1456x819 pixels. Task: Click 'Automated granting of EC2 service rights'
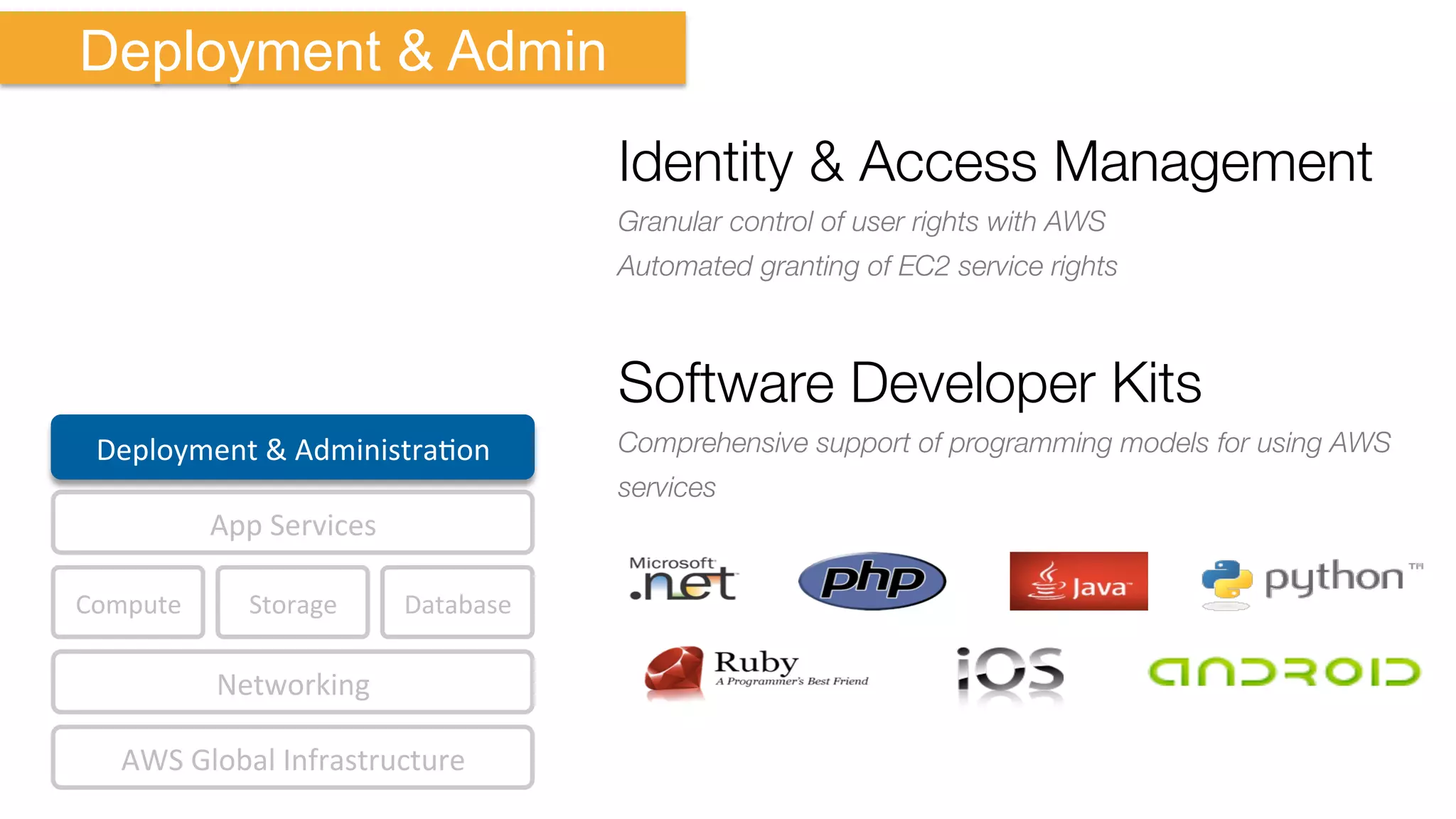867,267
